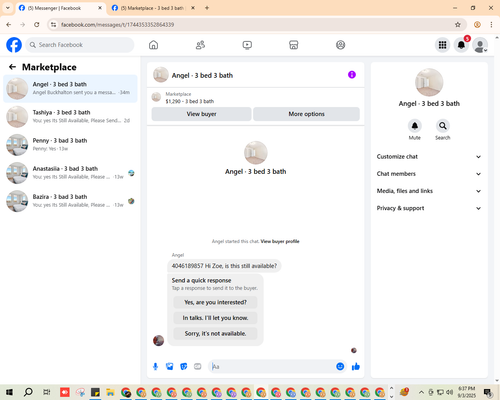Open the Penny - 3 bad 3 bath conversation

click(70, 145)
